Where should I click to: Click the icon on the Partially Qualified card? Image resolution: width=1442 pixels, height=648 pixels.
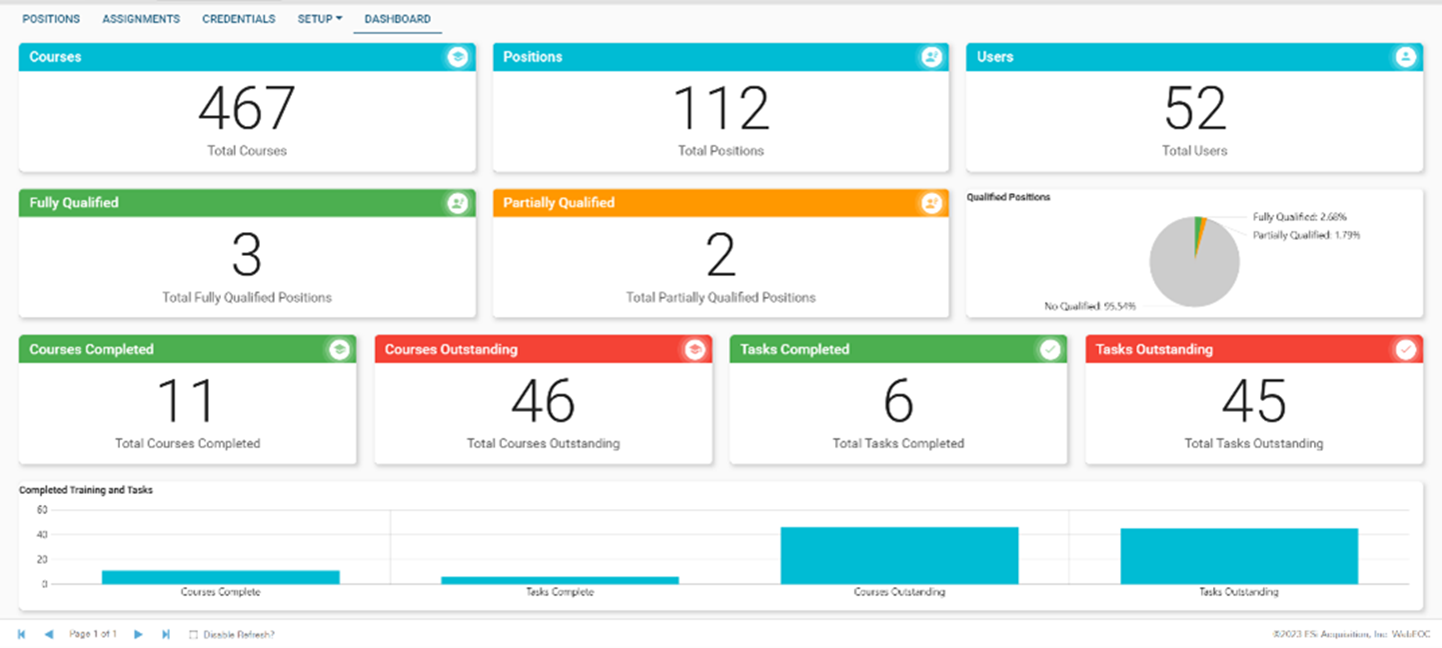pyautogui.click(x=931, y=202)
